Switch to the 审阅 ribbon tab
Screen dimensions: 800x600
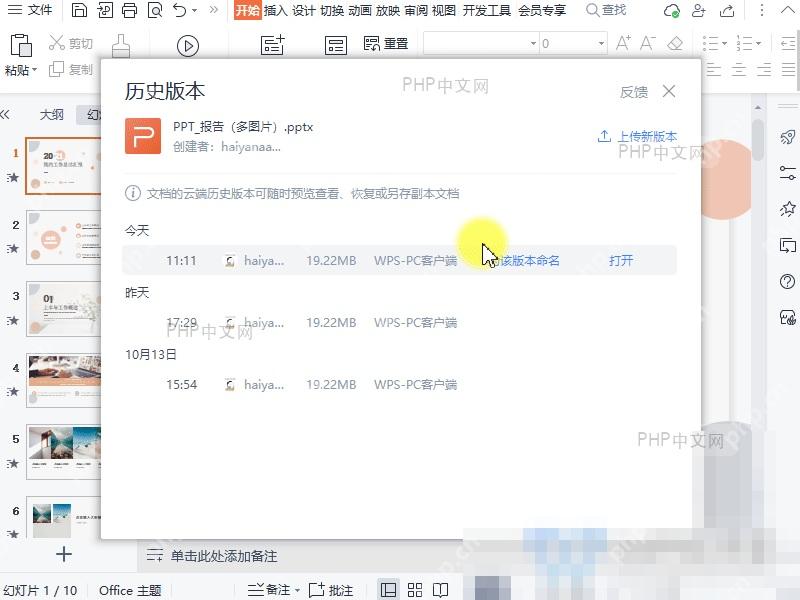[416, 10]
